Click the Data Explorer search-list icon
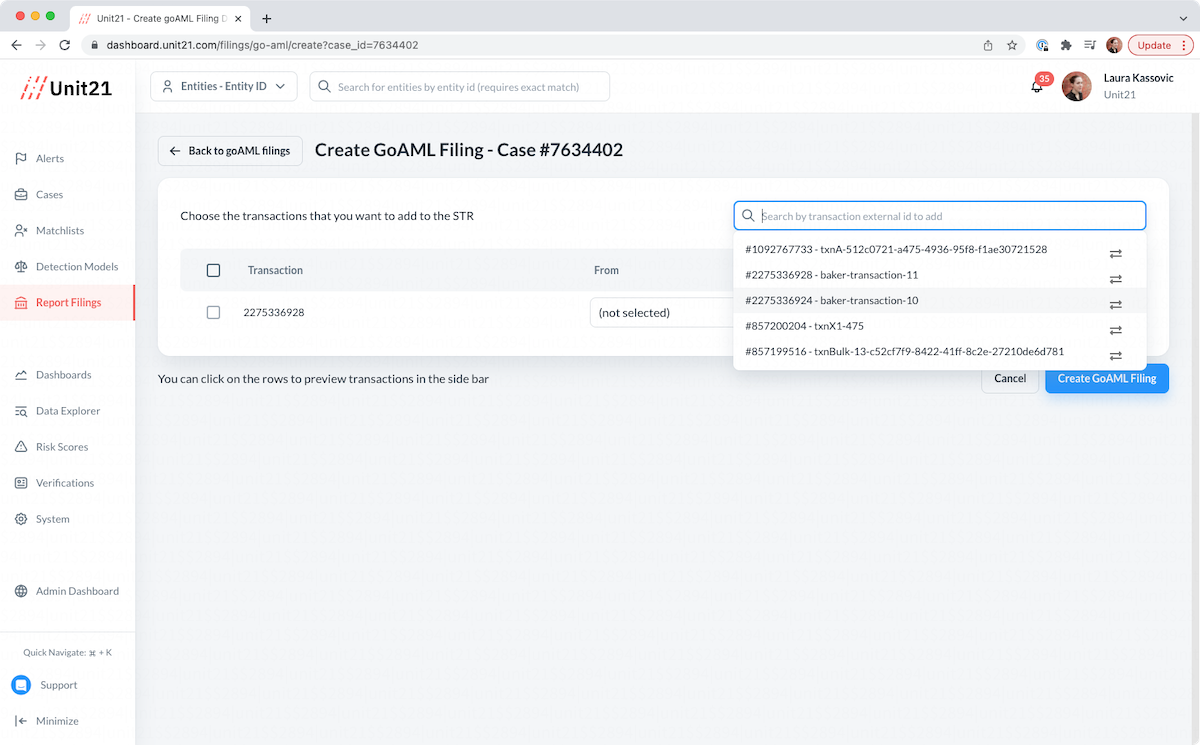The height and width of the screenshot is (745, 1200). coord(21,411)
